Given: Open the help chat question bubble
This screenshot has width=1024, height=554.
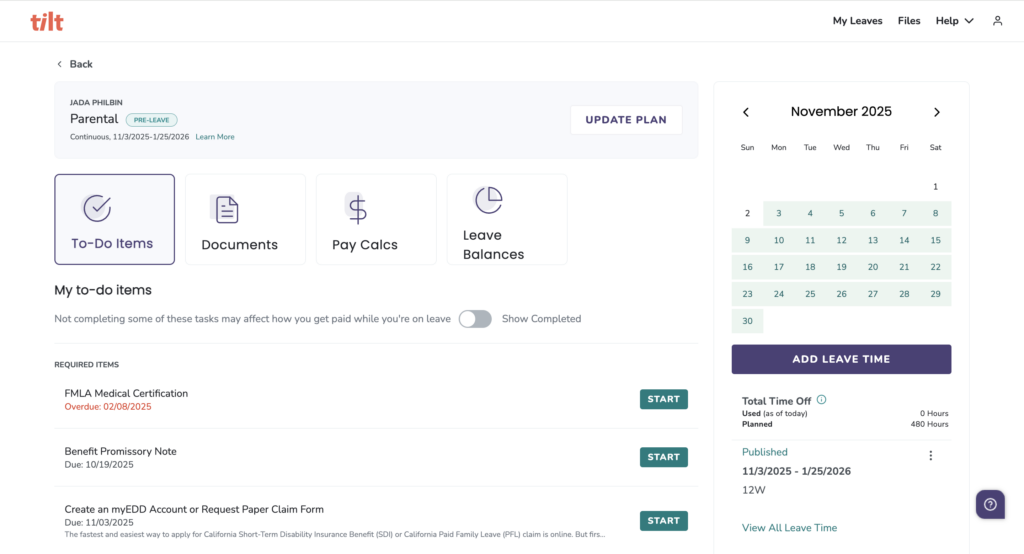Looking at the screenshot, I should 990,504.
